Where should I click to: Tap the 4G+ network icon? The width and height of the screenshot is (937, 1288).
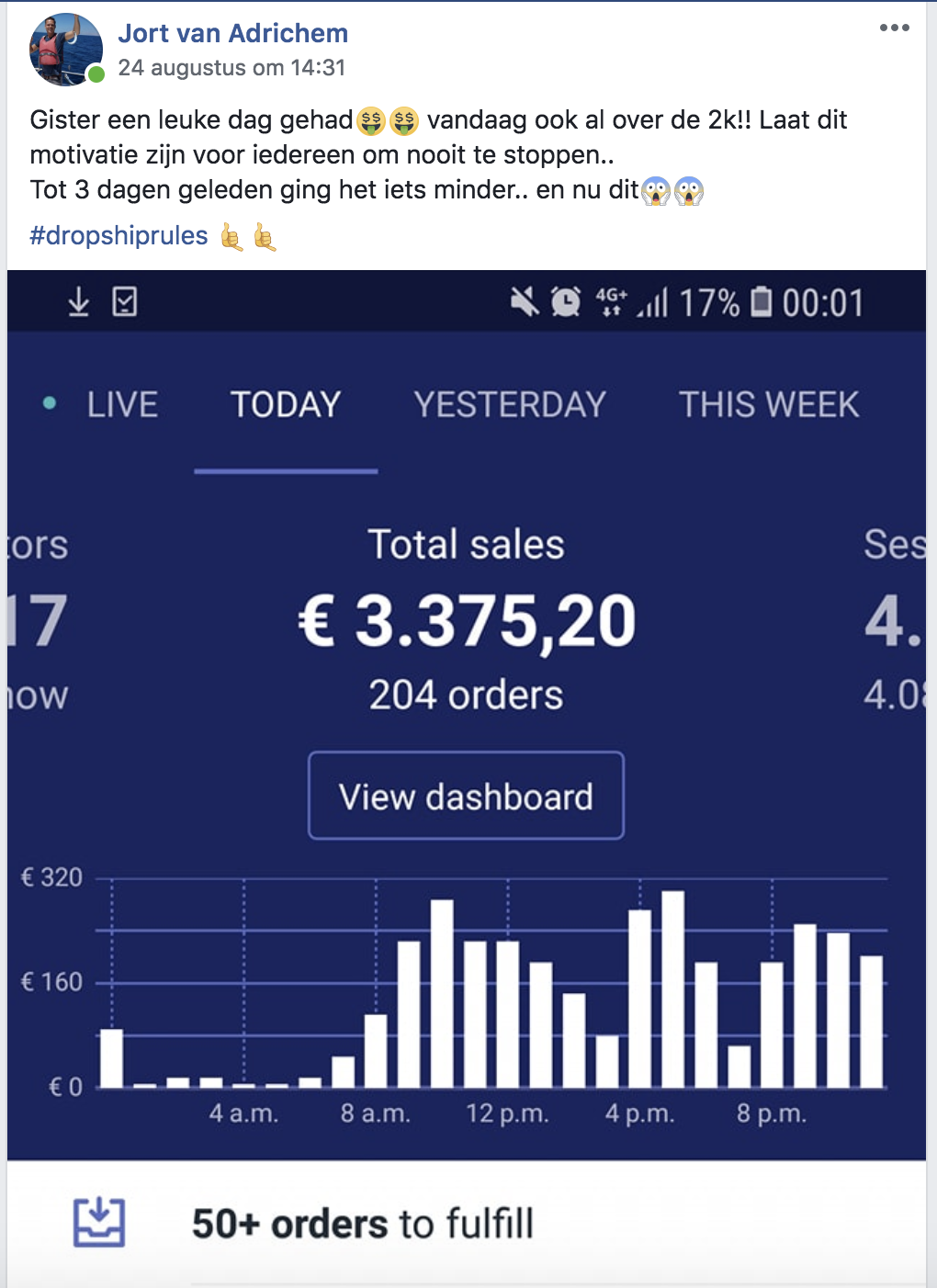[x=611, y=301]
